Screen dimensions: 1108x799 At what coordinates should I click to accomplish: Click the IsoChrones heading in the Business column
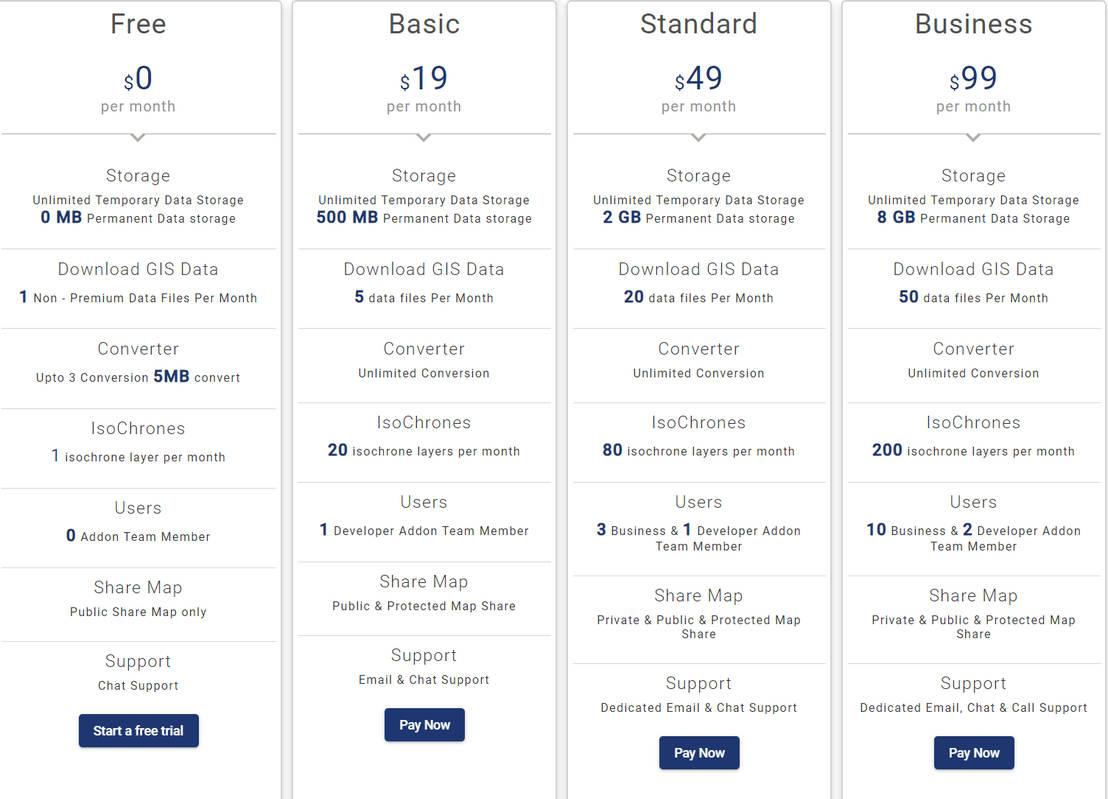[x=973, y=422]
